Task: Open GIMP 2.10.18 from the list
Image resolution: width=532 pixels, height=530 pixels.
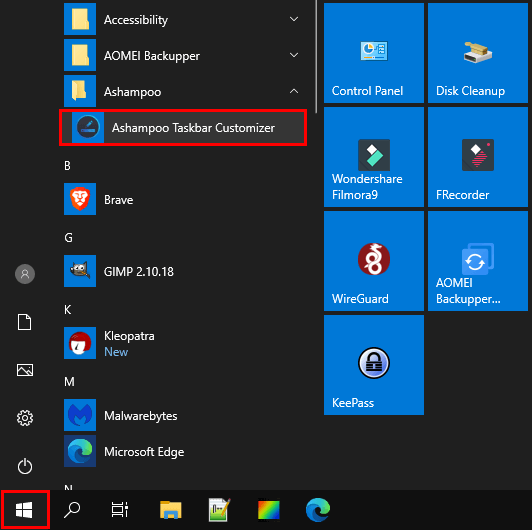Action: tap(183, 271)
